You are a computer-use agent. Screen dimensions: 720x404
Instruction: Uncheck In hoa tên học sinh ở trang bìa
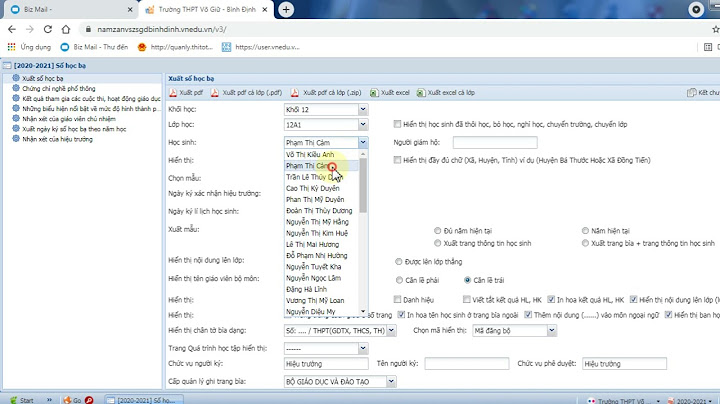coord(401,314)
